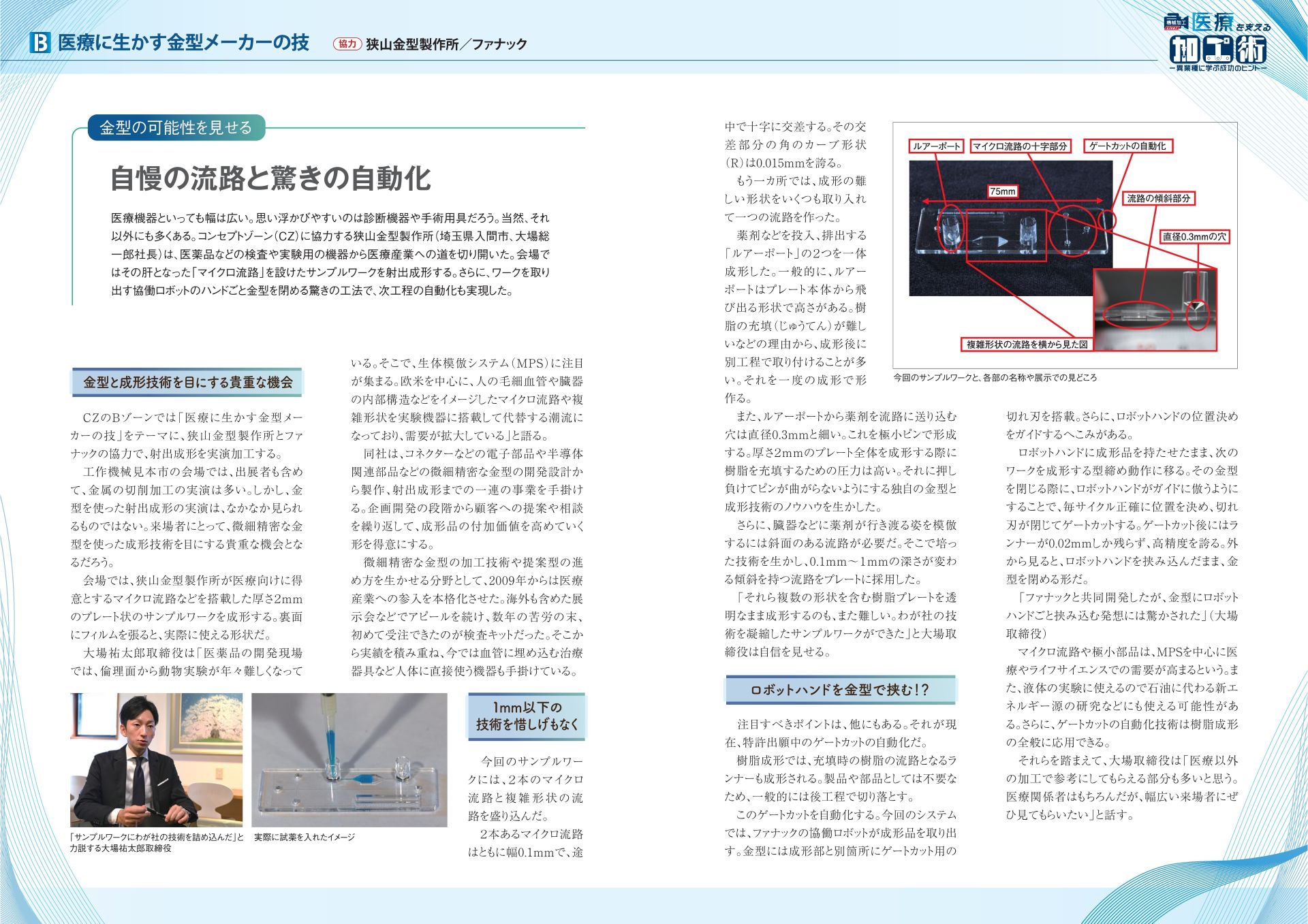Click the blue B section icon
Image resolution: width=1308 pixels, height=924 pixels.
click(40, 43)
